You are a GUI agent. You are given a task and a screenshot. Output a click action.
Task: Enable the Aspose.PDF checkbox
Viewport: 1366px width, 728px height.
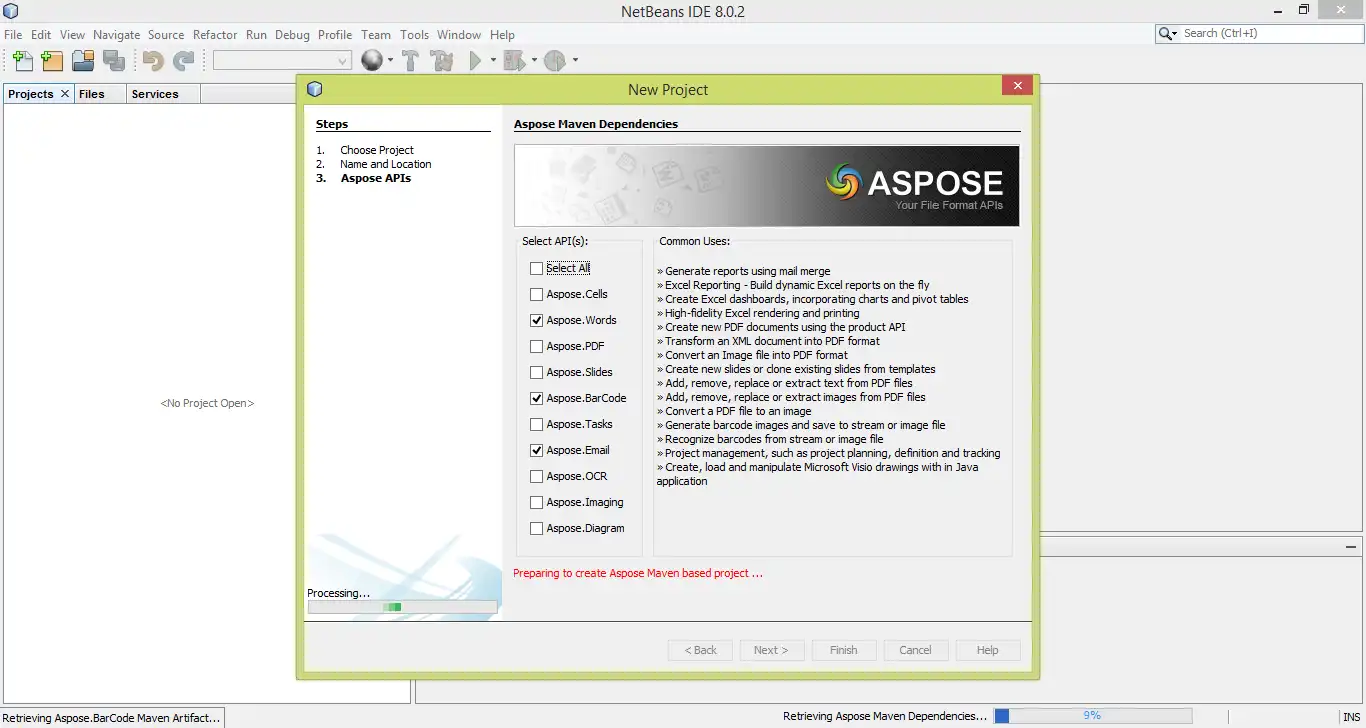537,346
